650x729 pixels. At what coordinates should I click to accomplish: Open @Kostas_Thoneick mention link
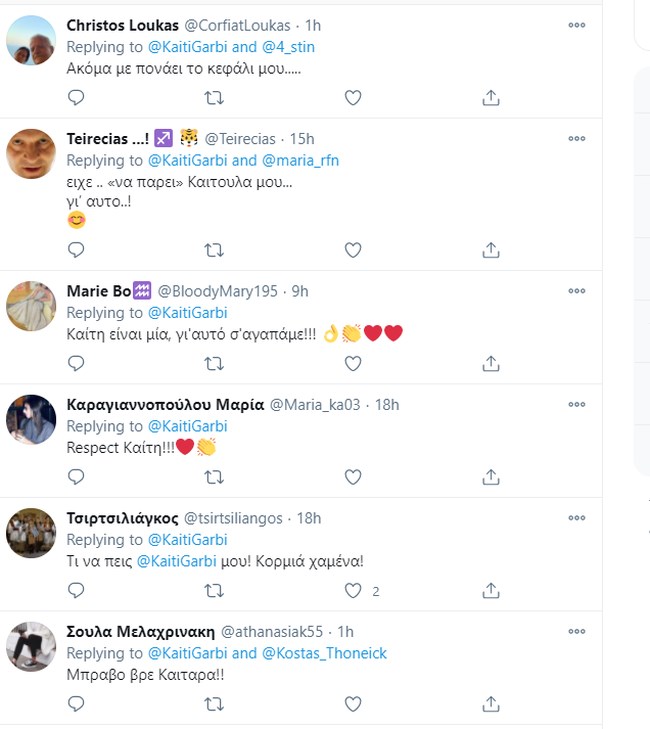pyautogui.click(x=324, y=653)
